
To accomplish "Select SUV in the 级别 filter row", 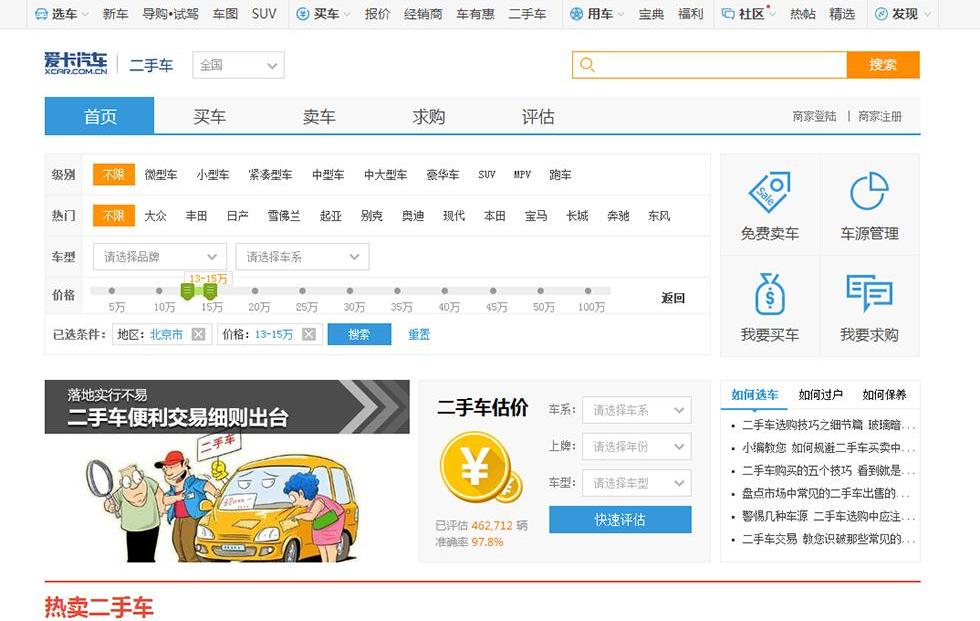I will coord(486,175).
